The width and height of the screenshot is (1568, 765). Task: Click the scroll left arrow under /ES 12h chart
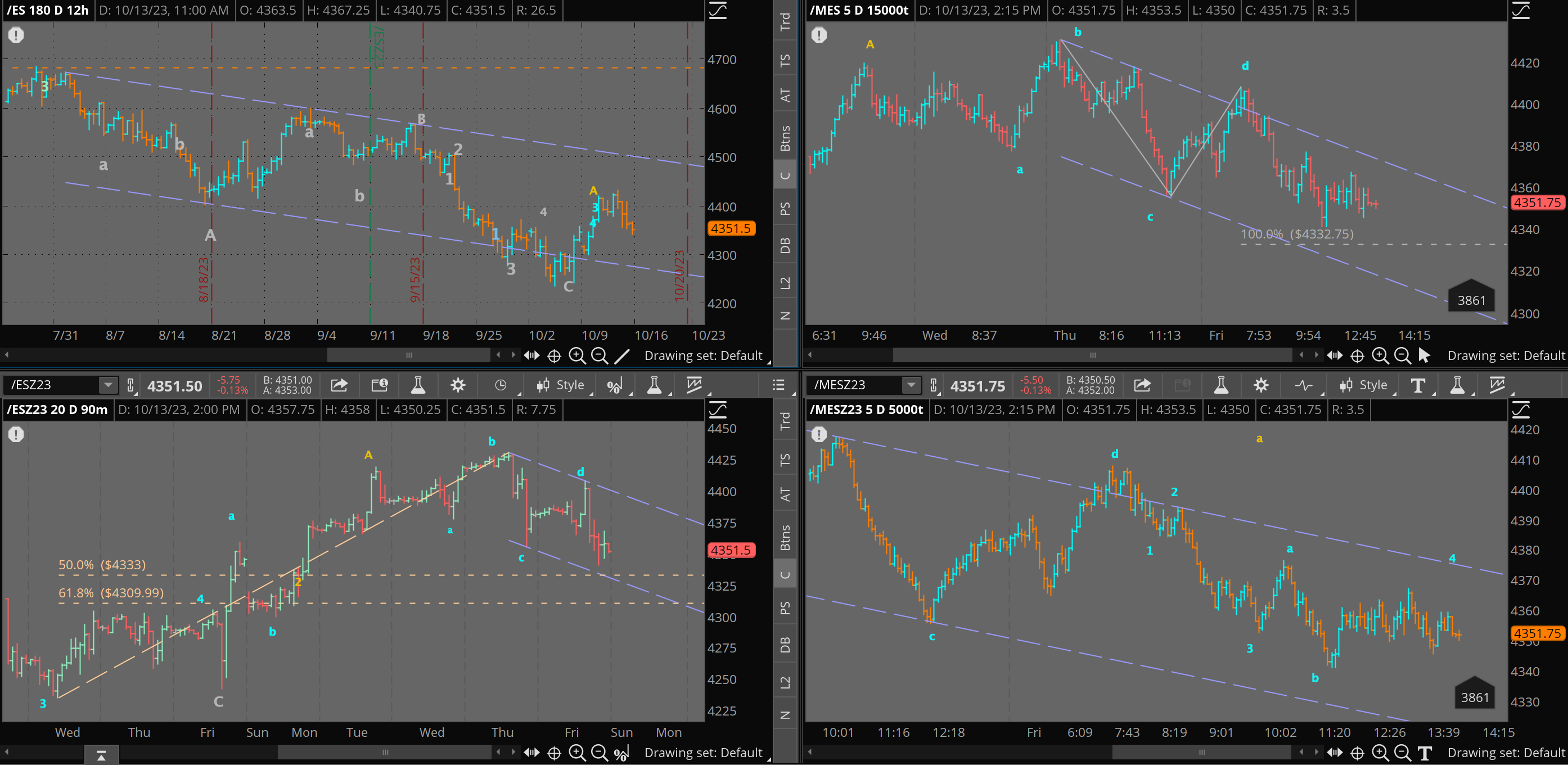point(7,355)
